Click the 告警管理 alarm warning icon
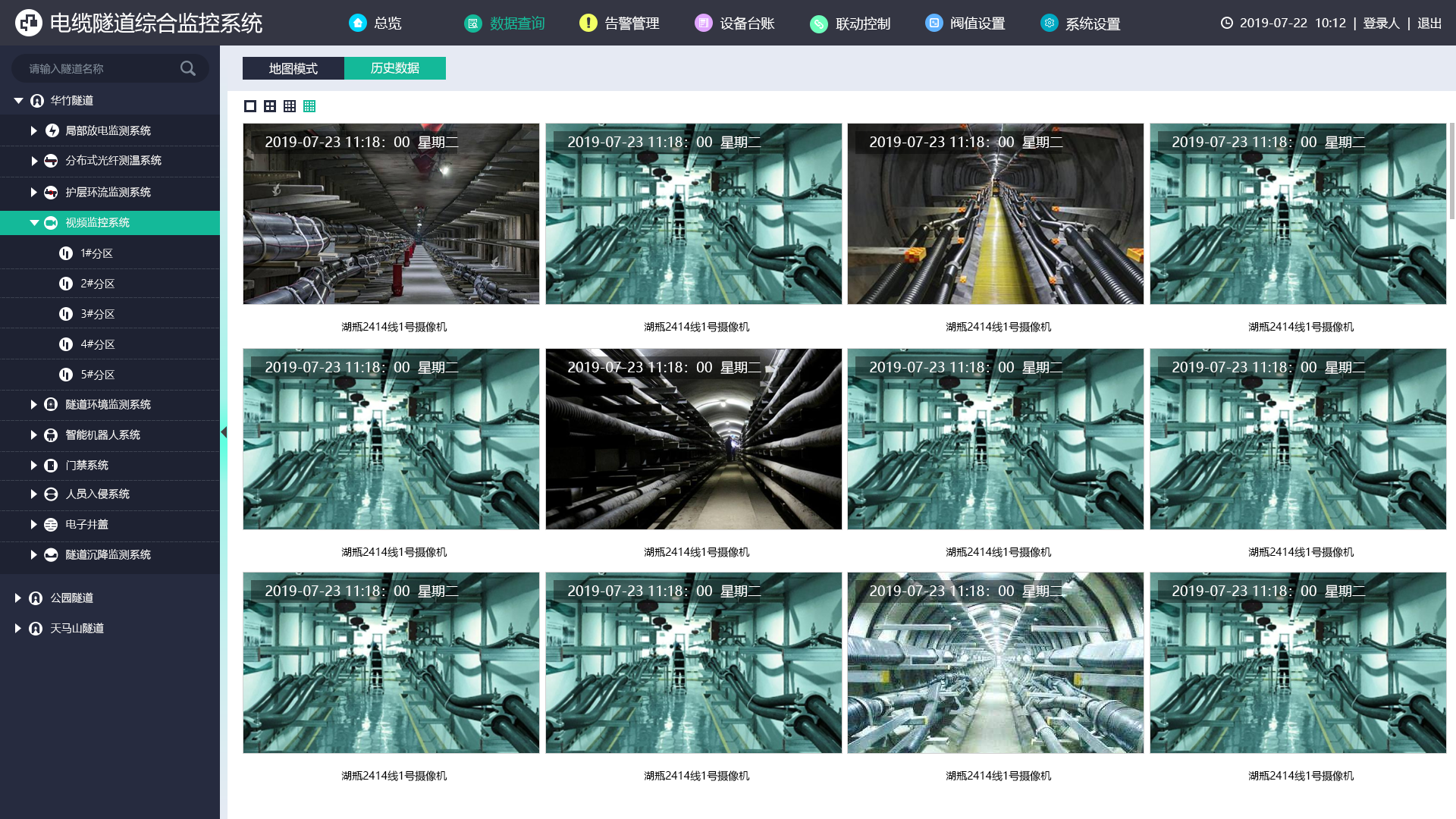1456x819 pixels. 588,23
